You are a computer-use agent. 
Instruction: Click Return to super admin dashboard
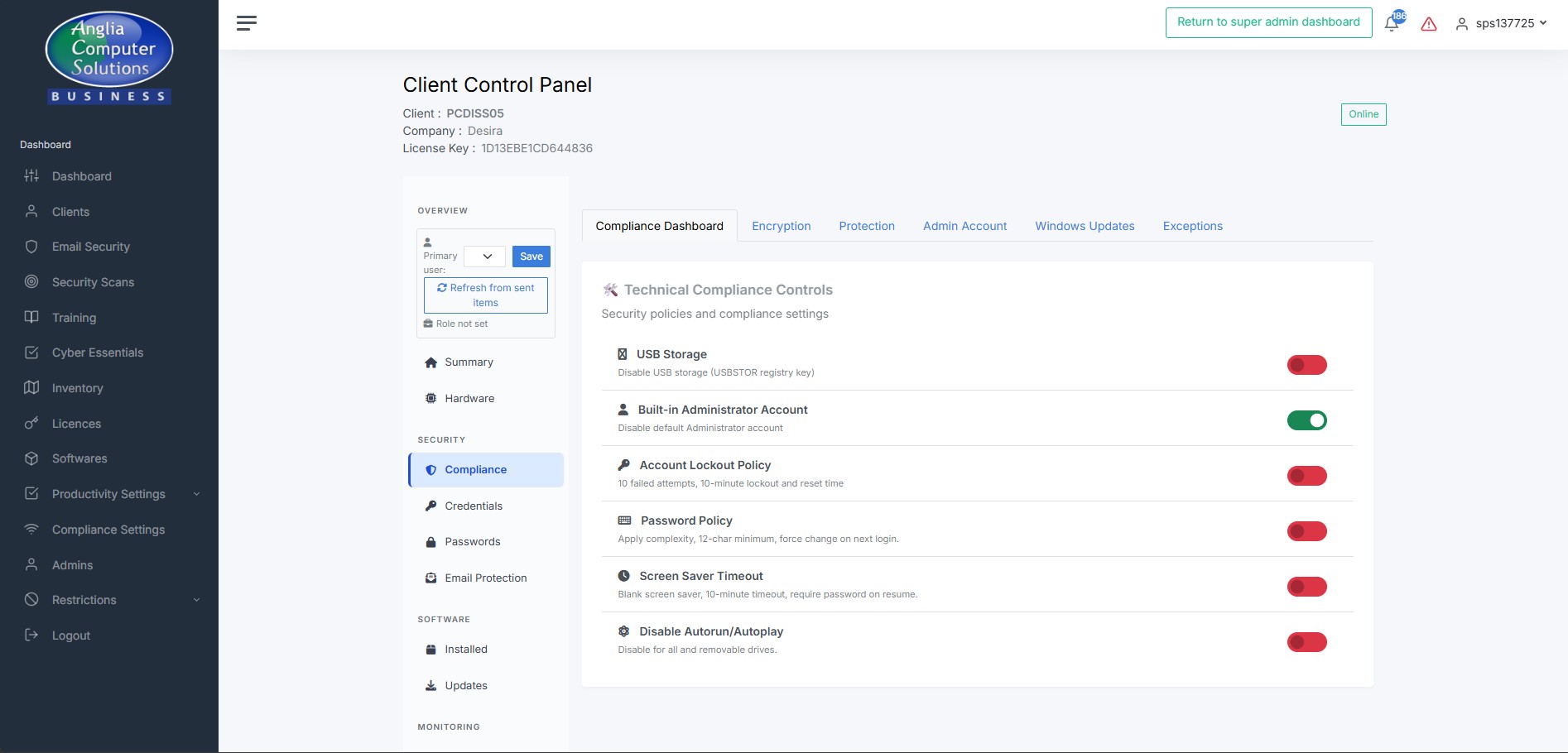(1268, 22)
